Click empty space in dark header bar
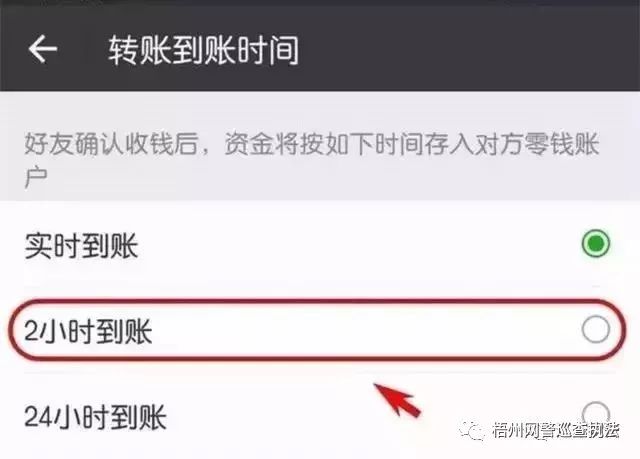This screenshot has height=459, width=640. tap(469, 49)
